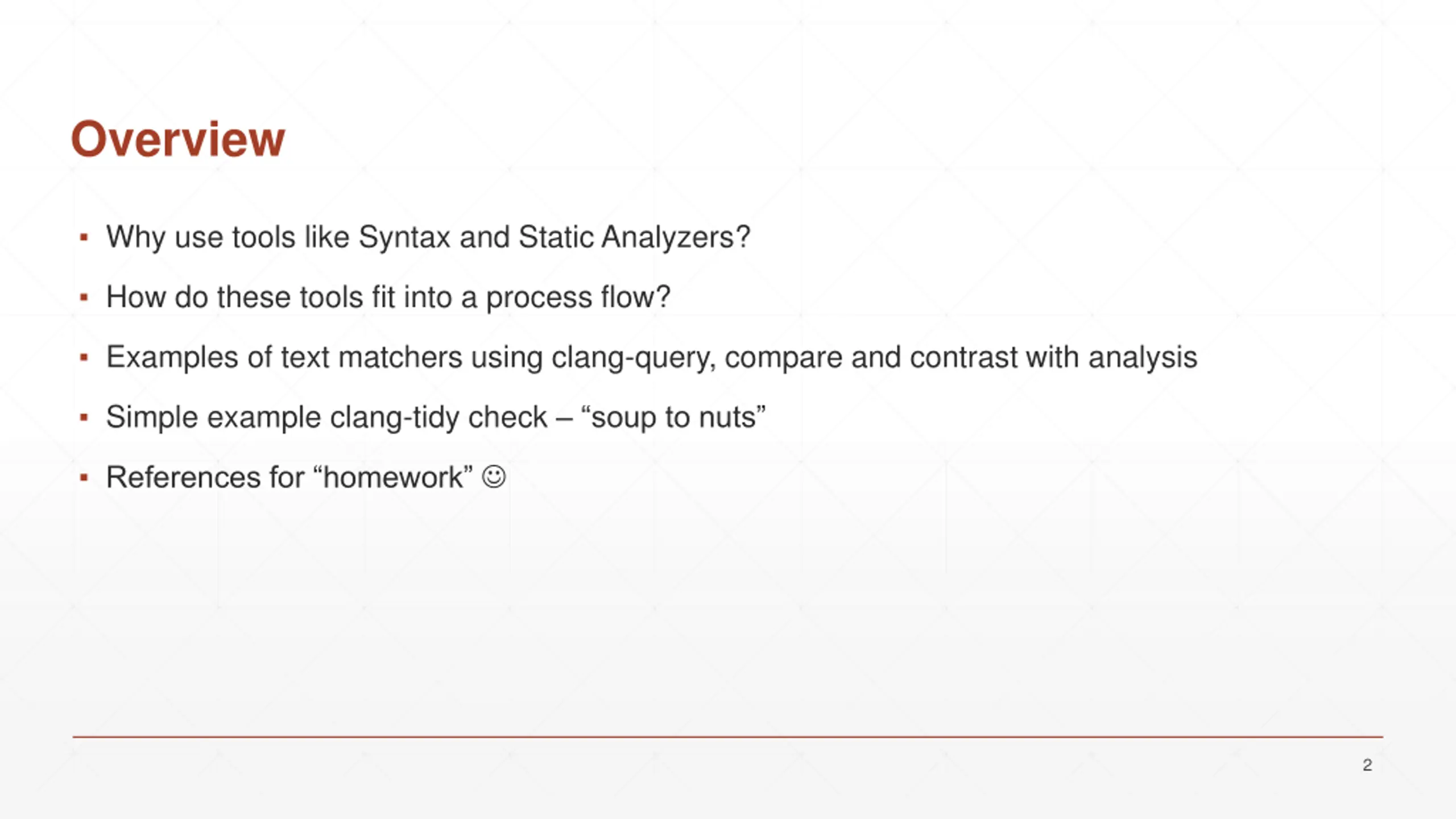Click the smiley face emoji after homework

click(493, 477)
